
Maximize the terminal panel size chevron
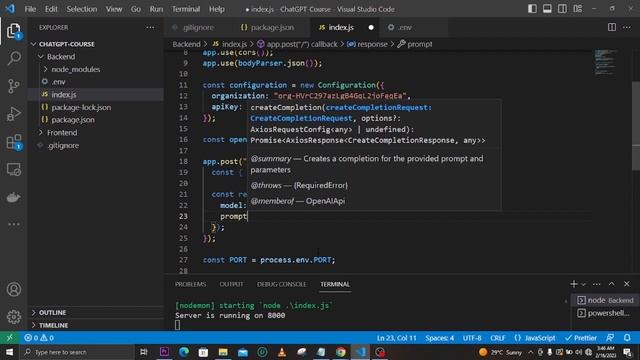611,284
